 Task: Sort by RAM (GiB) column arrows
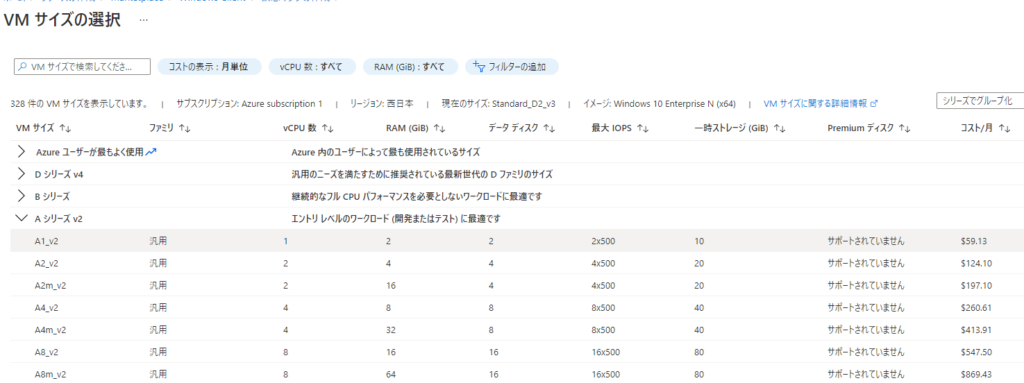click(x=440, y=129)
